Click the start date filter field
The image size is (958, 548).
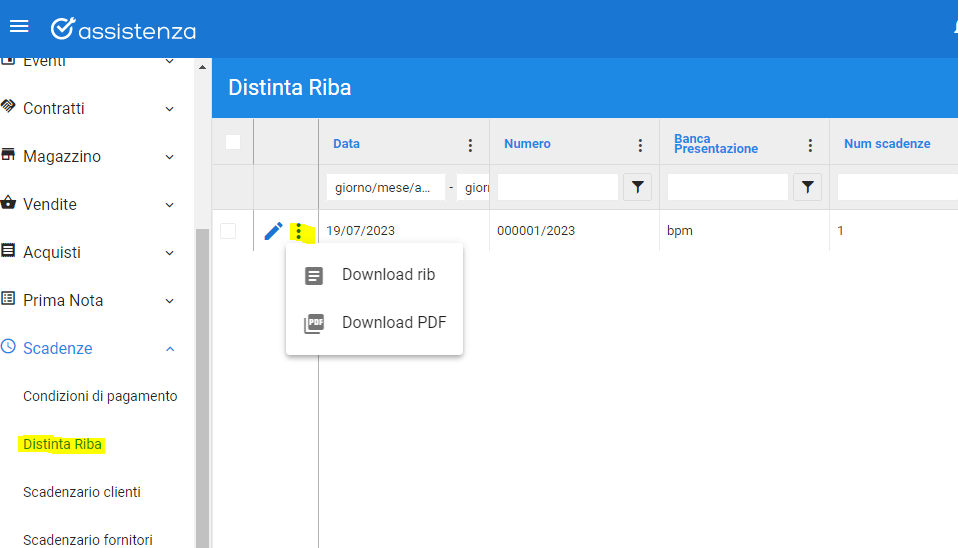[386, 188]
